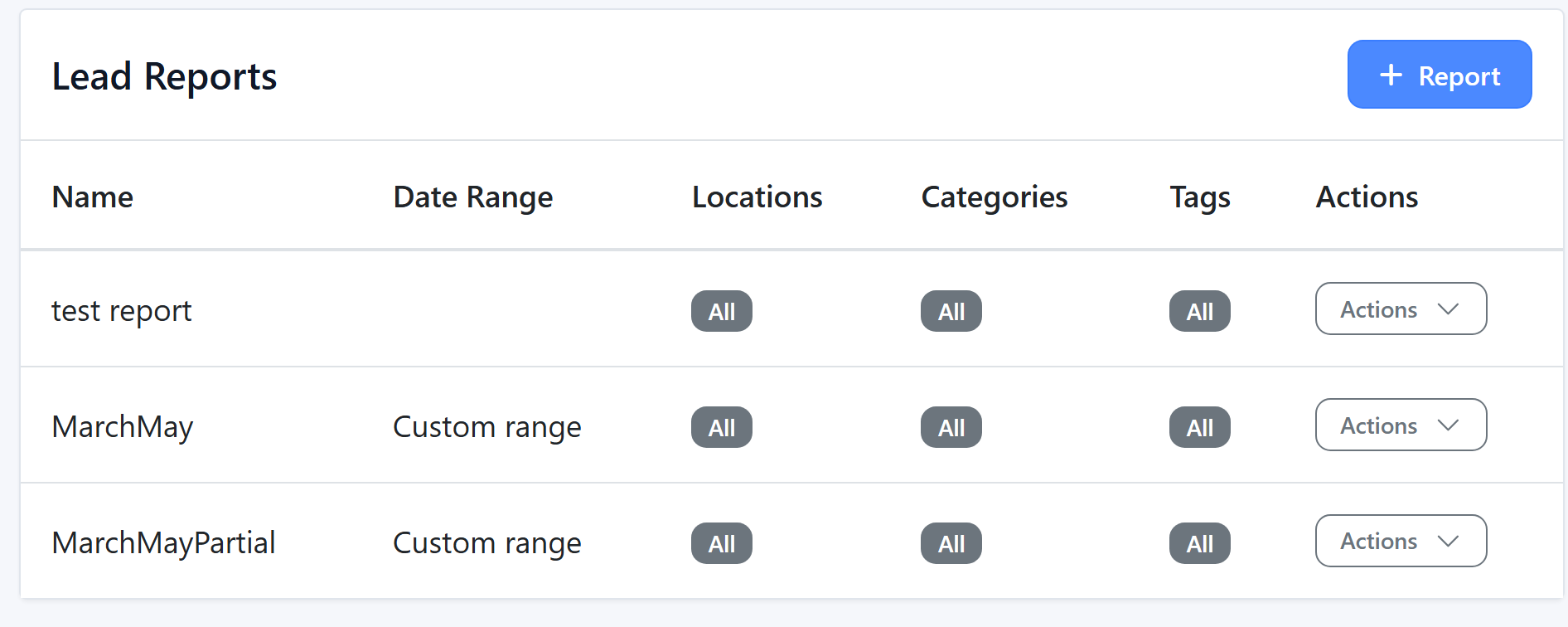Click Locations All badge for test report
Image resolution: width=1568 pixels, height=627 pixels.
click(721, 312)
